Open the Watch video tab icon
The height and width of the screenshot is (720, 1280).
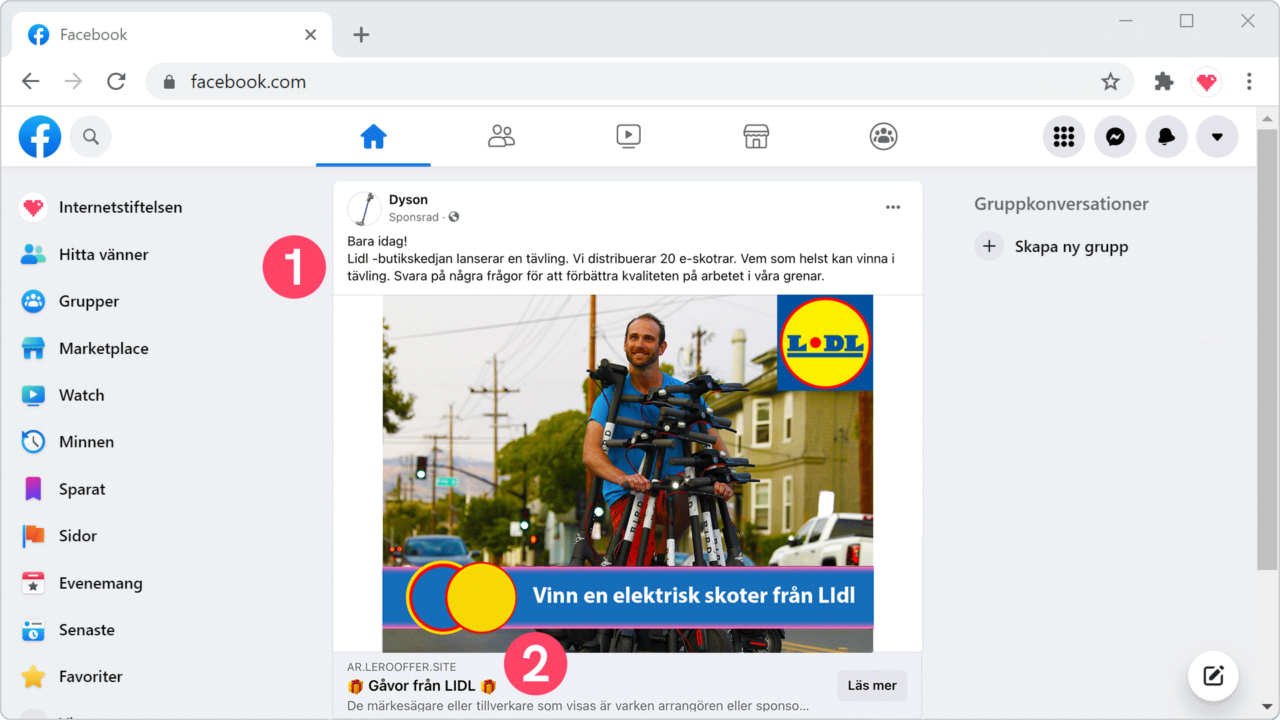coord(628,137)
